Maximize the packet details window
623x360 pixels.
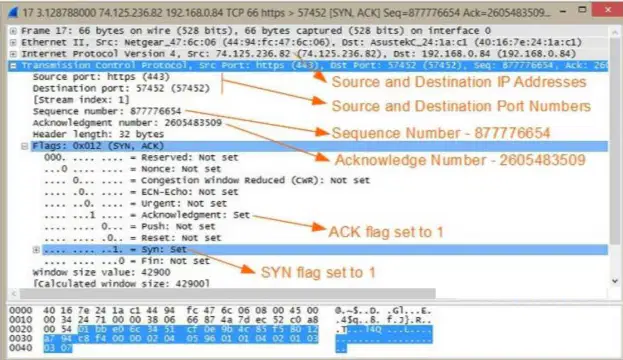582,10
